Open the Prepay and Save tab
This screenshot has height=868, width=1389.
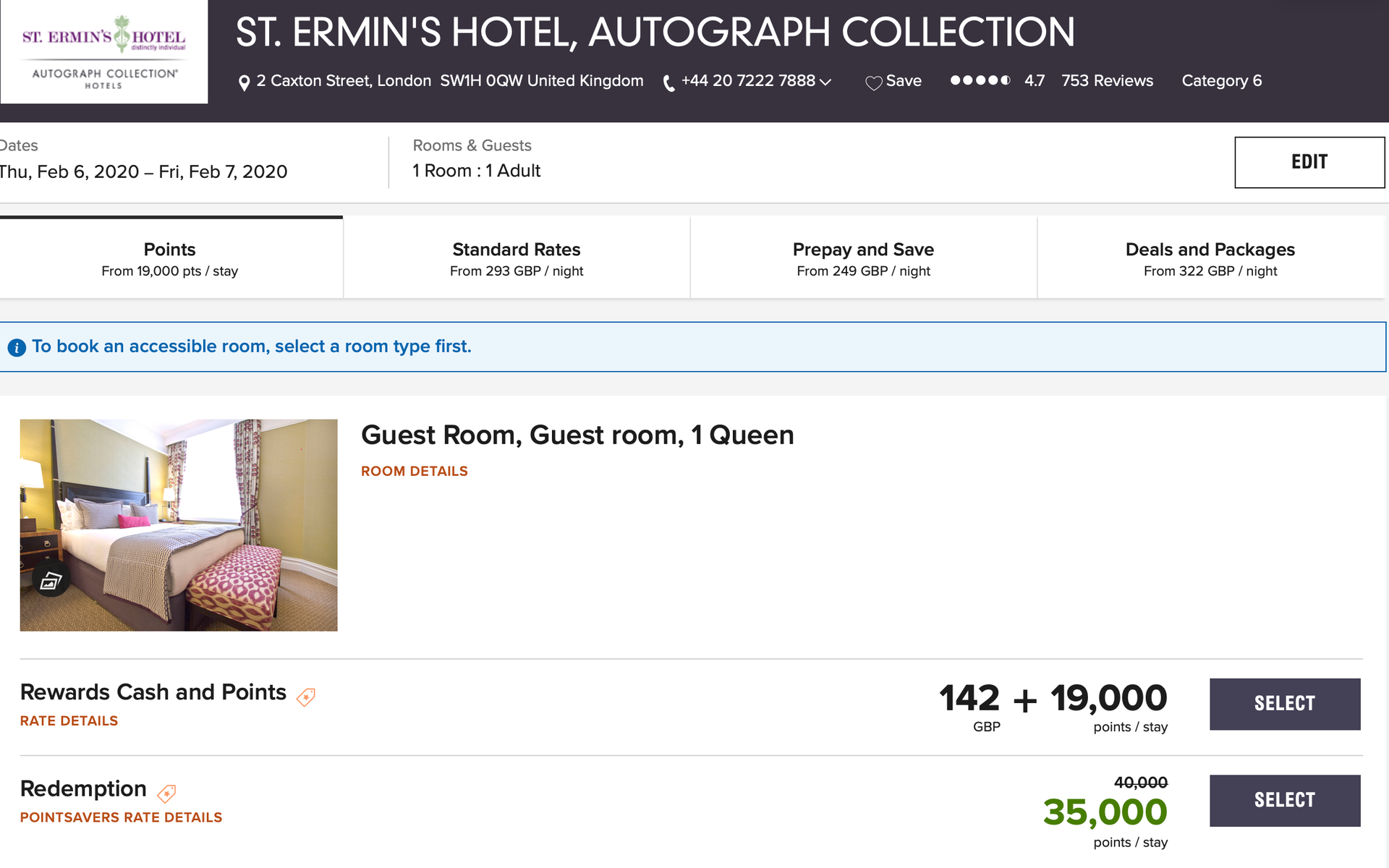point(863,258)
